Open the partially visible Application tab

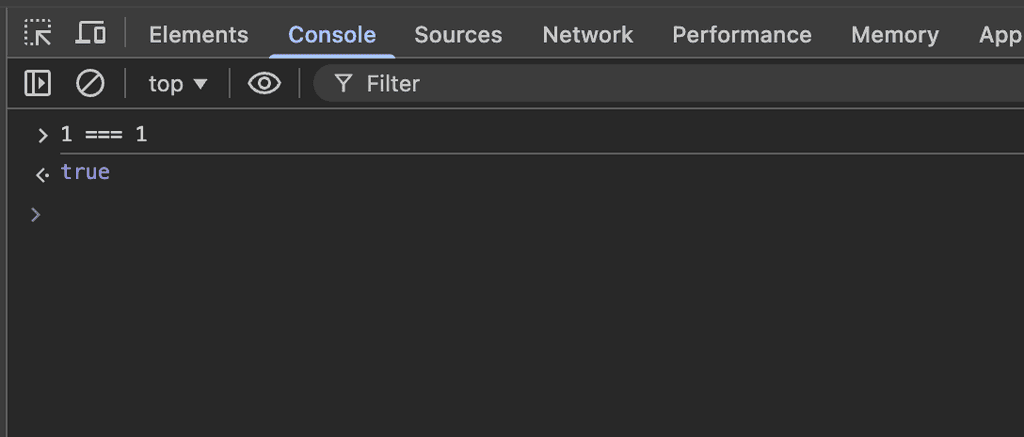tap(1000, 35)
